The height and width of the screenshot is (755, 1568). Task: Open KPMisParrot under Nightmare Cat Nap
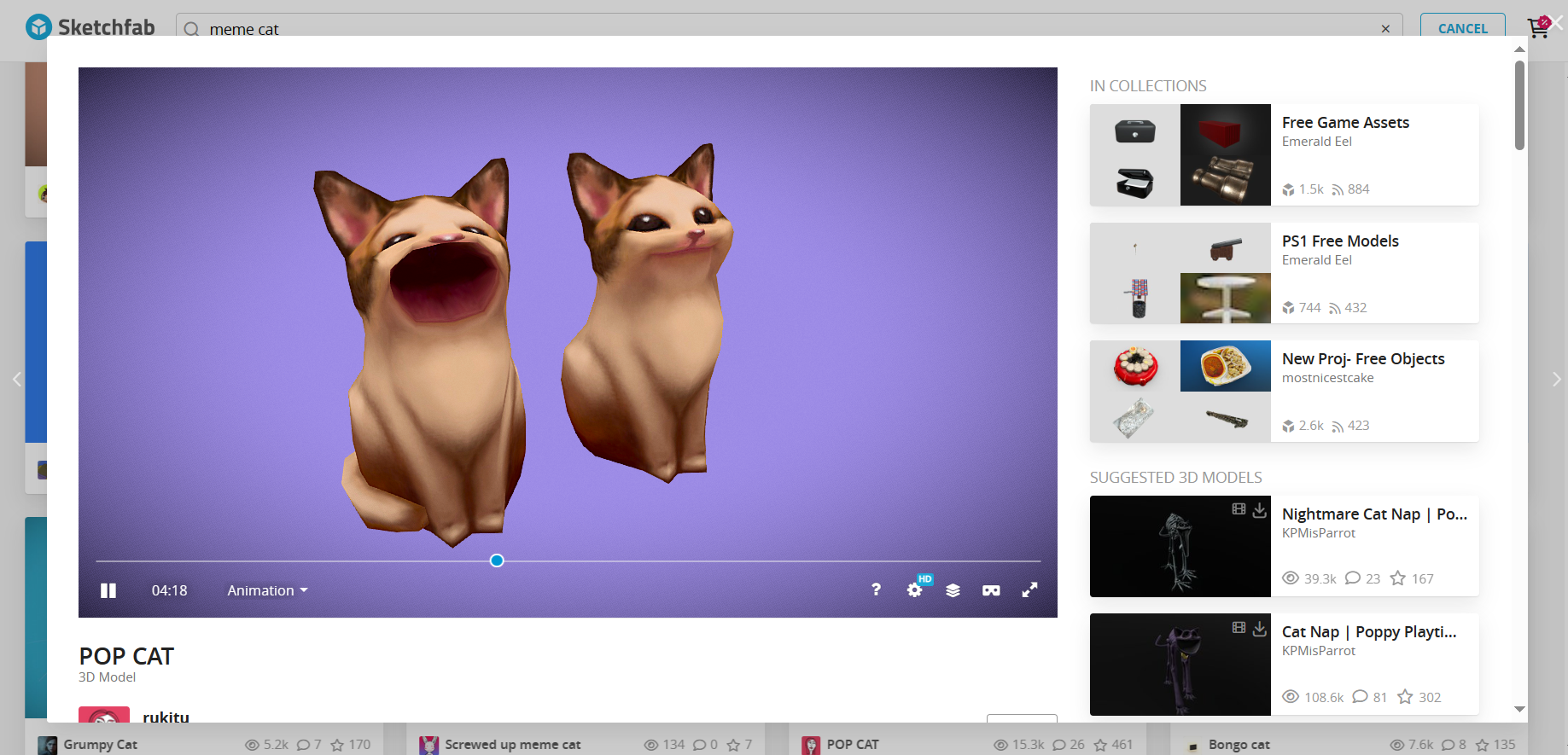coord(1319,533)
